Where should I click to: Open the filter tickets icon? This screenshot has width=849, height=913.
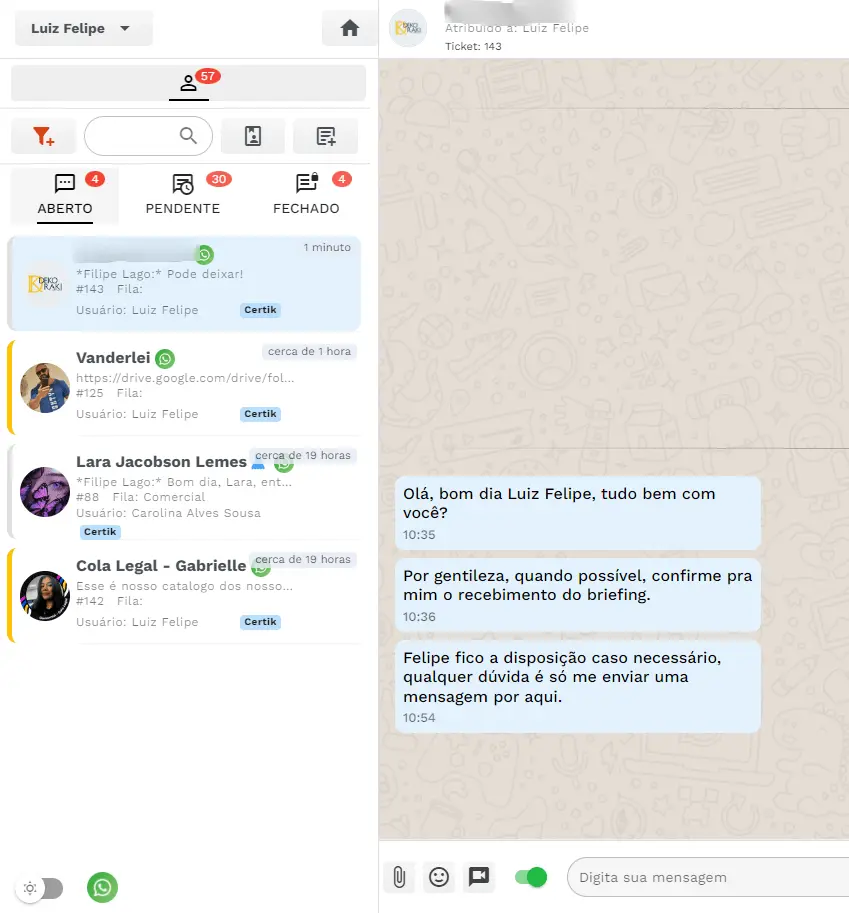pos(43,135)
